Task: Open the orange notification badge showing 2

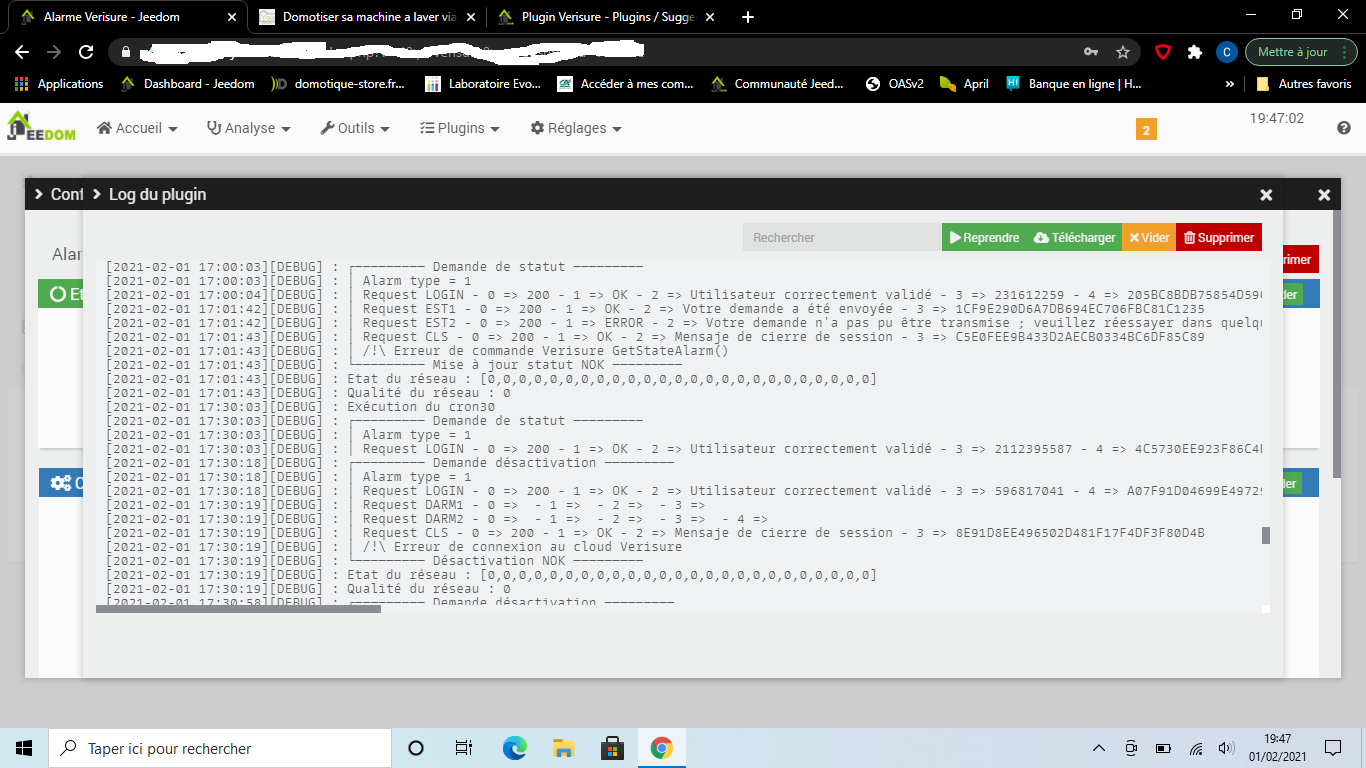Action: [x=1146, y=129]
